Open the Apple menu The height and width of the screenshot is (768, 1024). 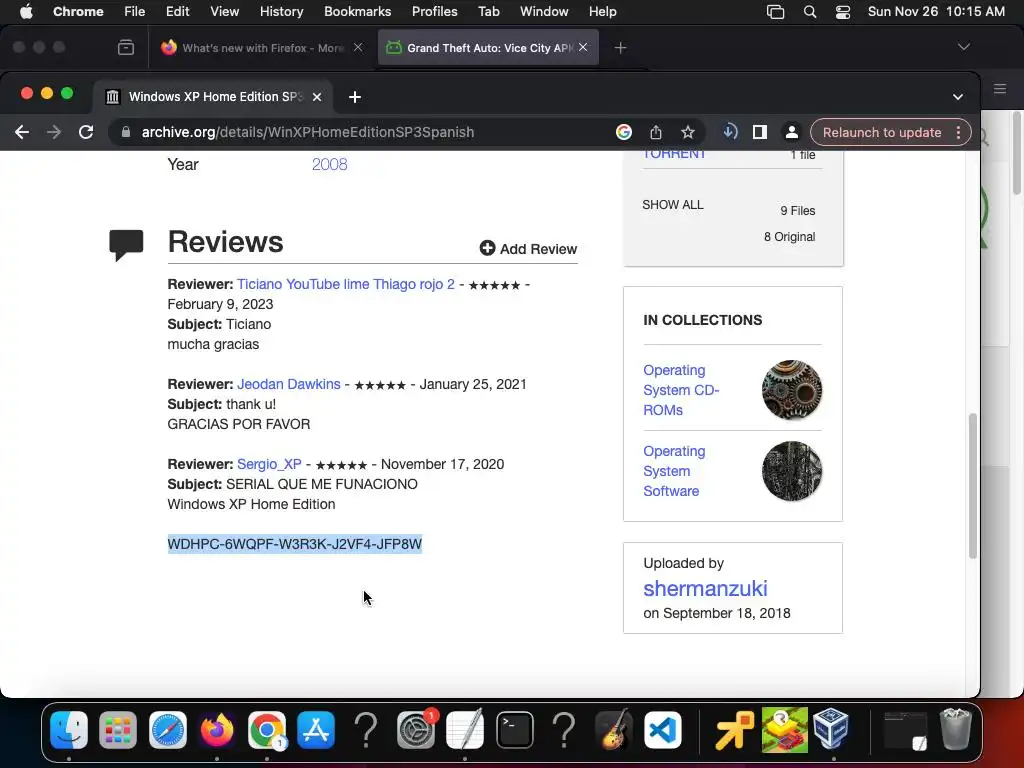pos(26,12)
